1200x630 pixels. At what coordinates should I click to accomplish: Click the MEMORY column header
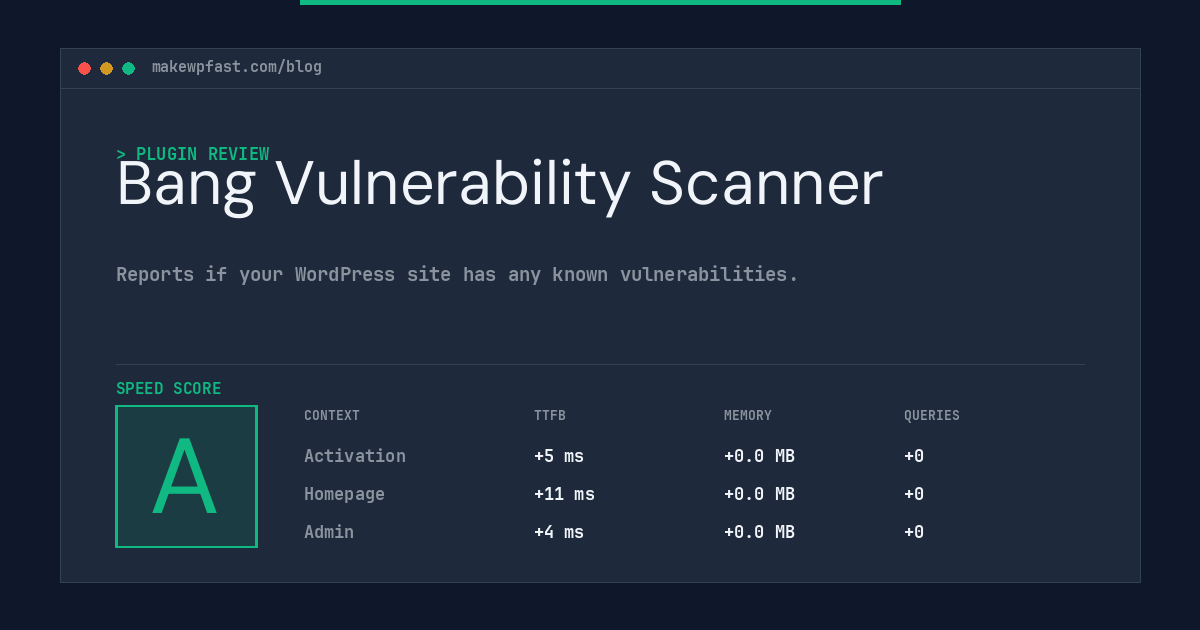point(748,416)
